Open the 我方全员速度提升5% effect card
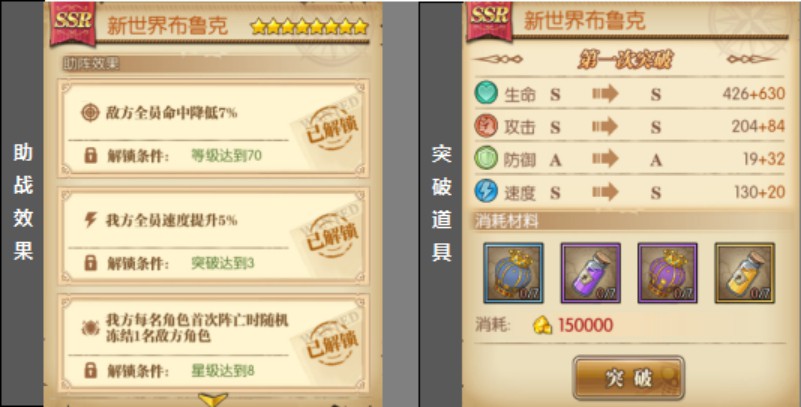801x407 pixels. tap(213, 236)
